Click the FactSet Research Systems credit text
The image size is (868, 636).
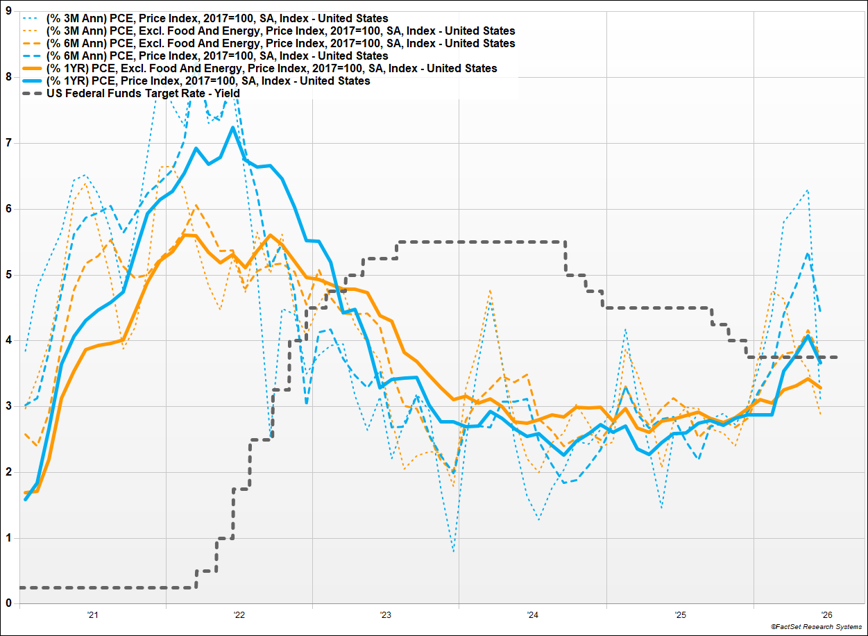point(816,627)
